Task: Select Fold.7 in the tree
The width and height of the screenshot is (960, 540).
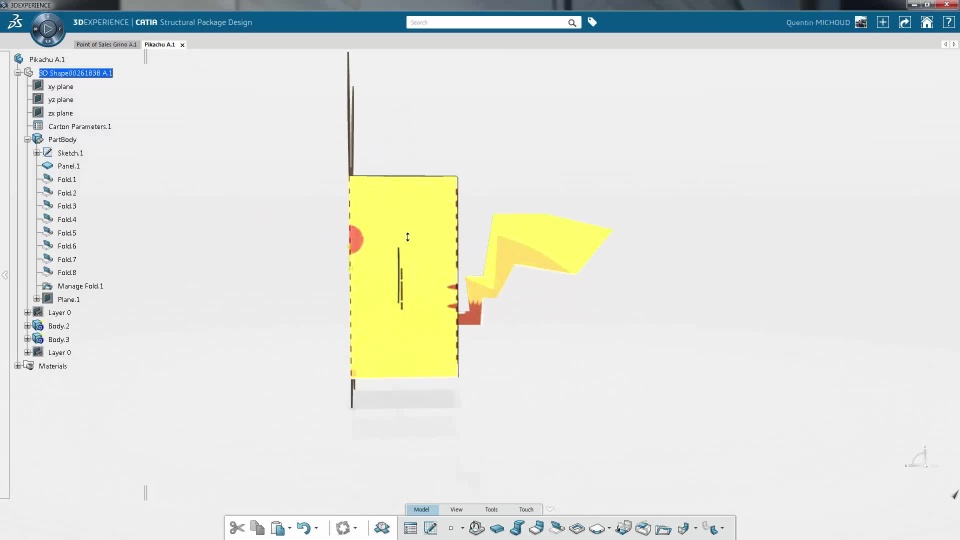Action: [x=67, y=260]
